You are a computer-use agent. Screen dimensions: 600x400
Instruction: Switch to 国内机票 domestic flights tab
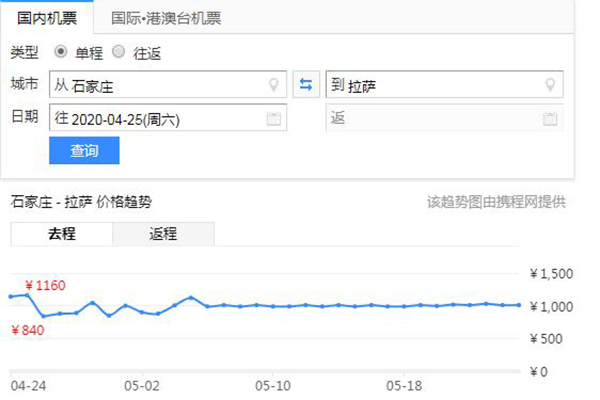coord(46,17)
